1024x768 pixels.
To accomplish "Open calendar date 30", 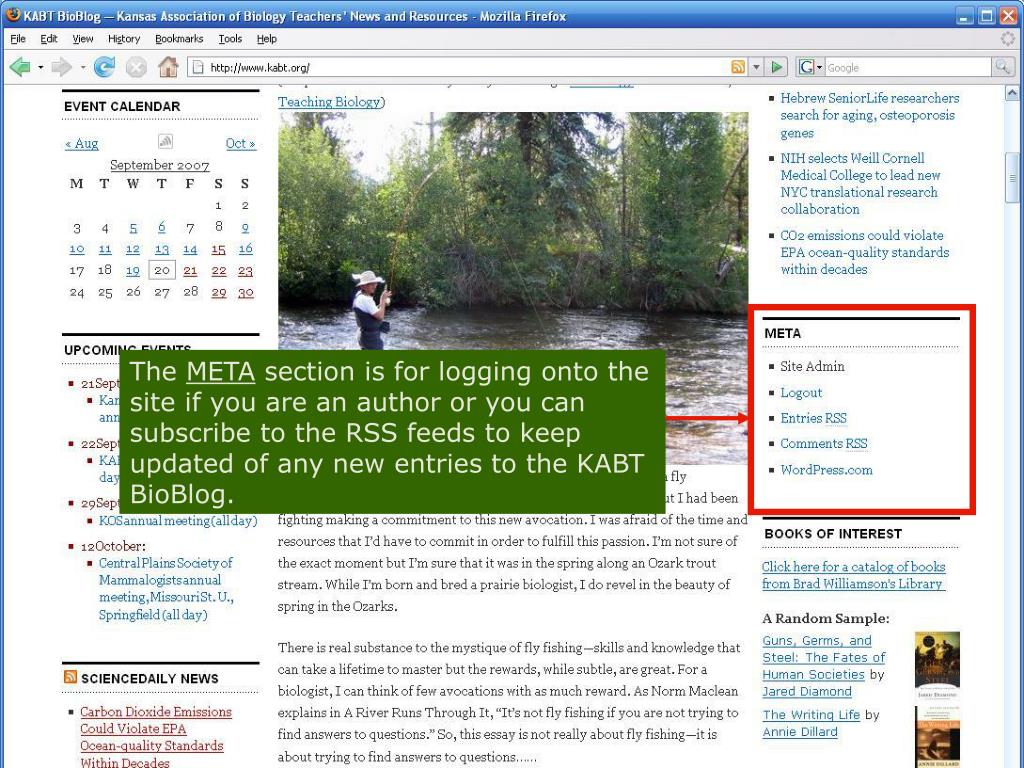I will 246,293.
